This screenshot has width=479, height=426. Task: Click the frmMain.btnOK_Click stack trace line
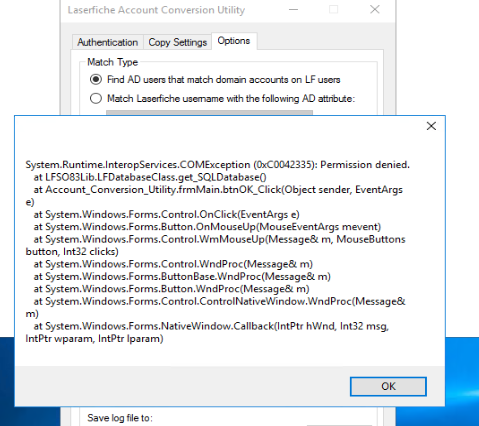tap(214, 196)
